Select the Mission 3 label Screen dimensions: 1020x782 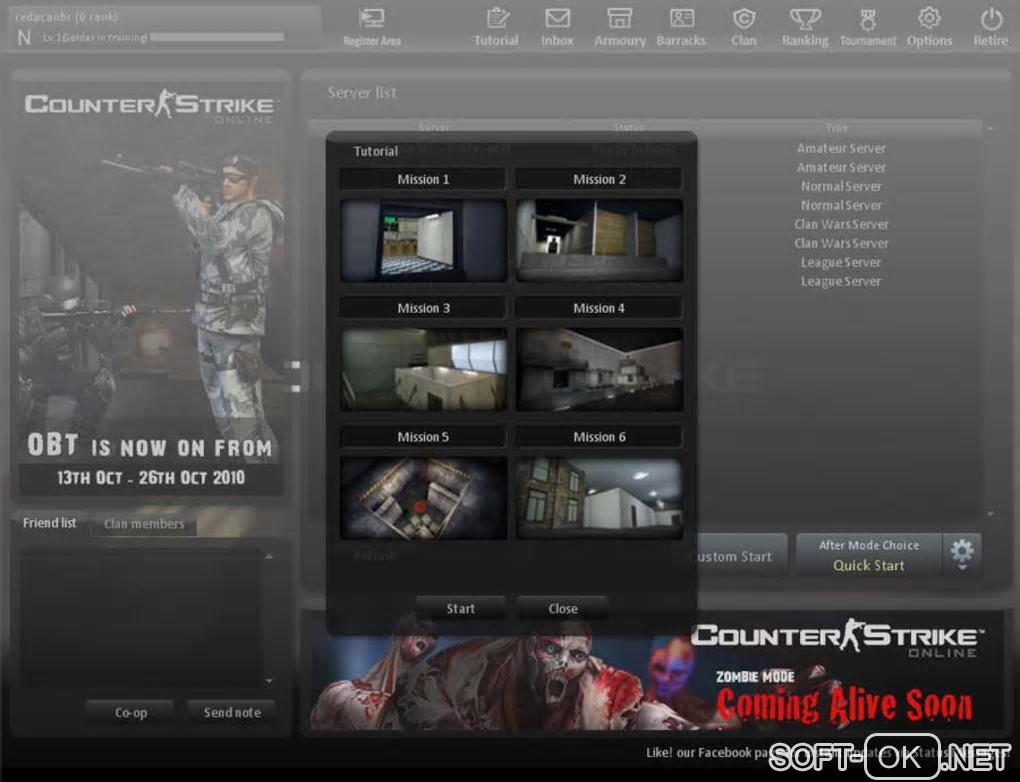[x=423, y=308]
